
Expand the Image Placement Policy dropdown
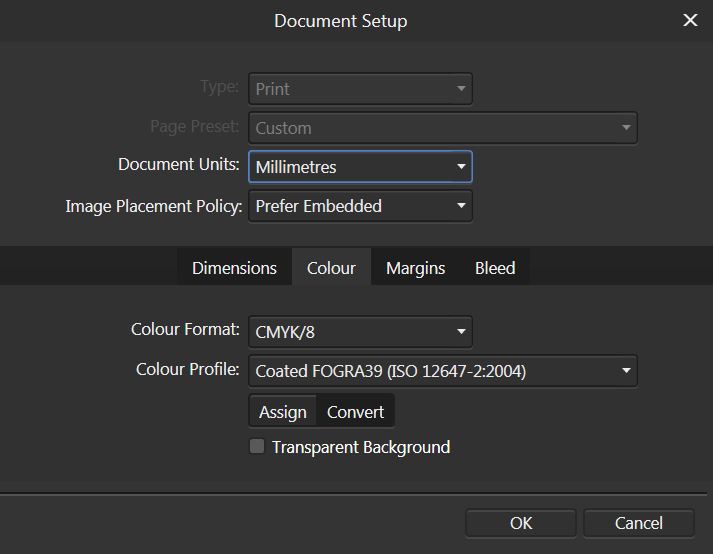[360, 206]
